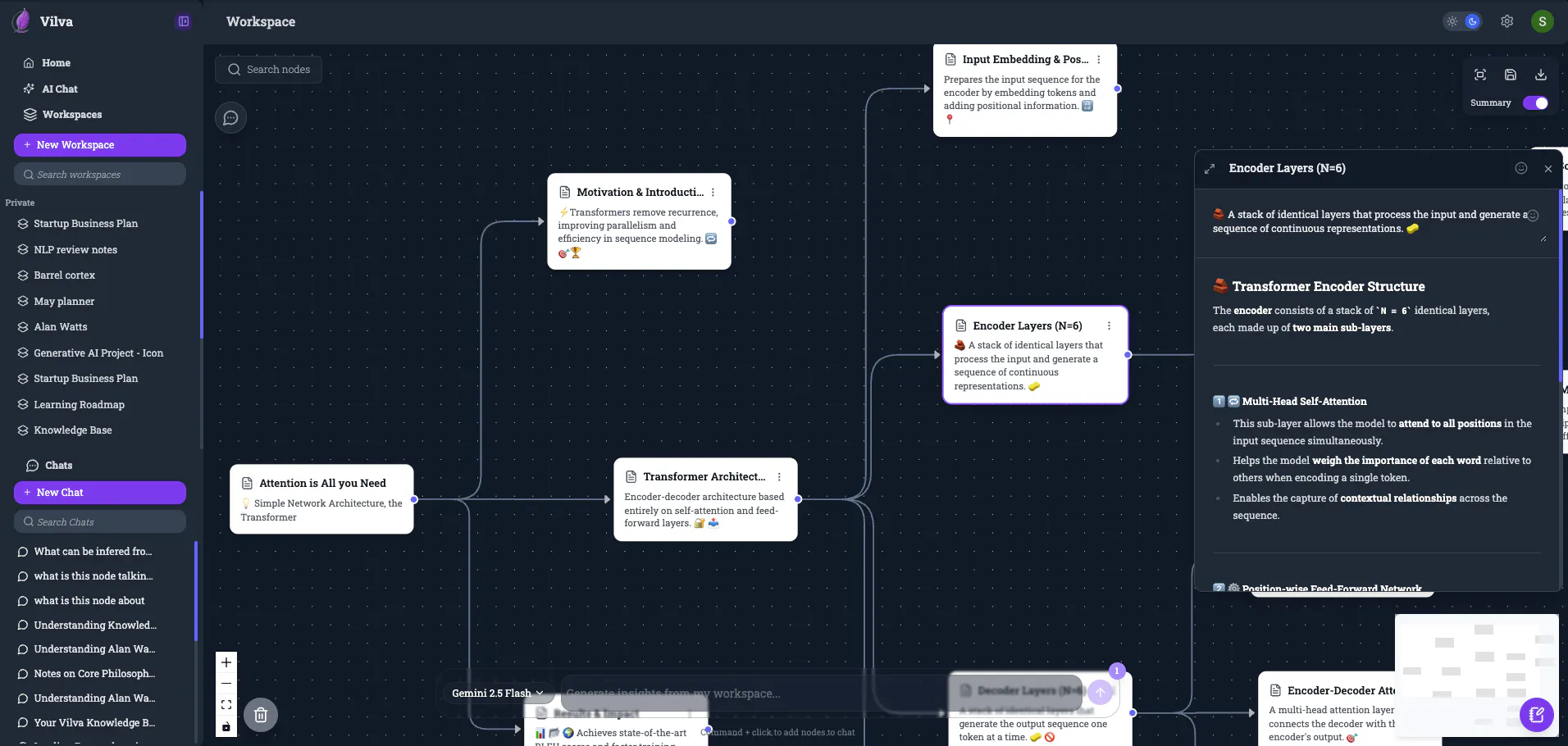Image resolution: width=1568 pixels, height=746 pixels.
Task: Open the purple edit note floating button
Action: click(x=1537, y=715)
